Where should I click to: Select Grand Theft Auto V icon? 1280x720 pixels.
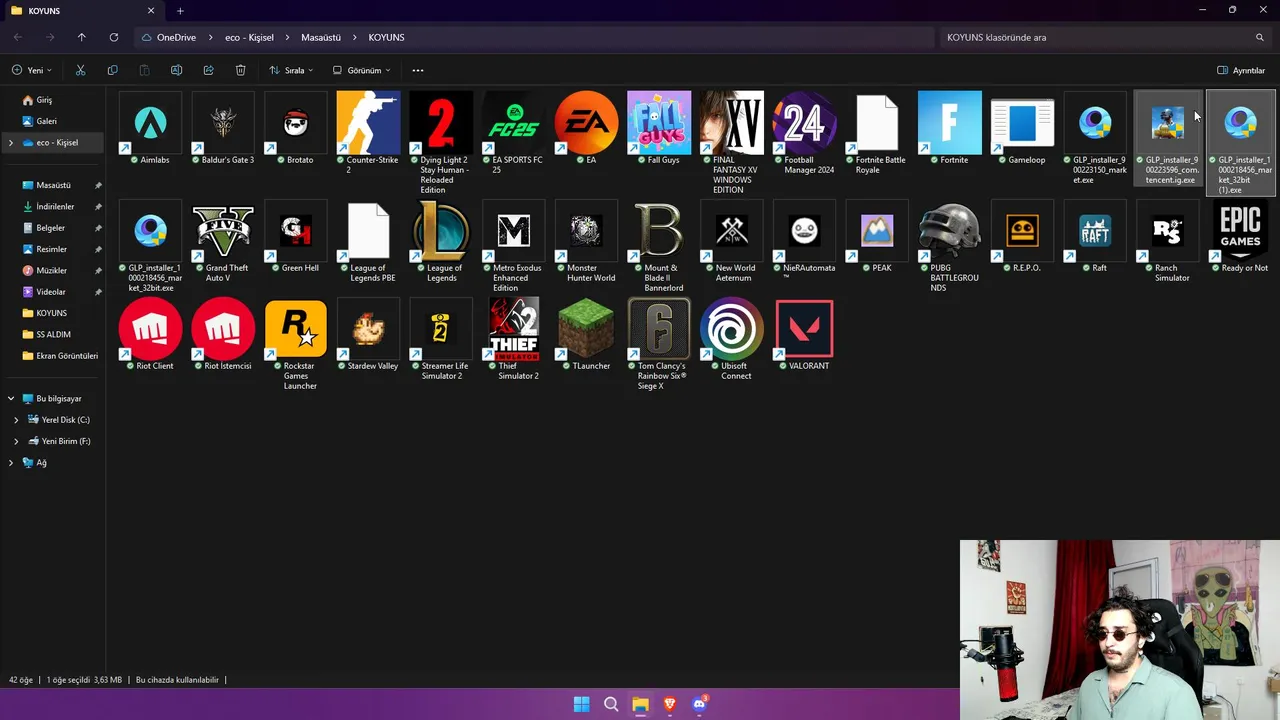click(223, 231)
